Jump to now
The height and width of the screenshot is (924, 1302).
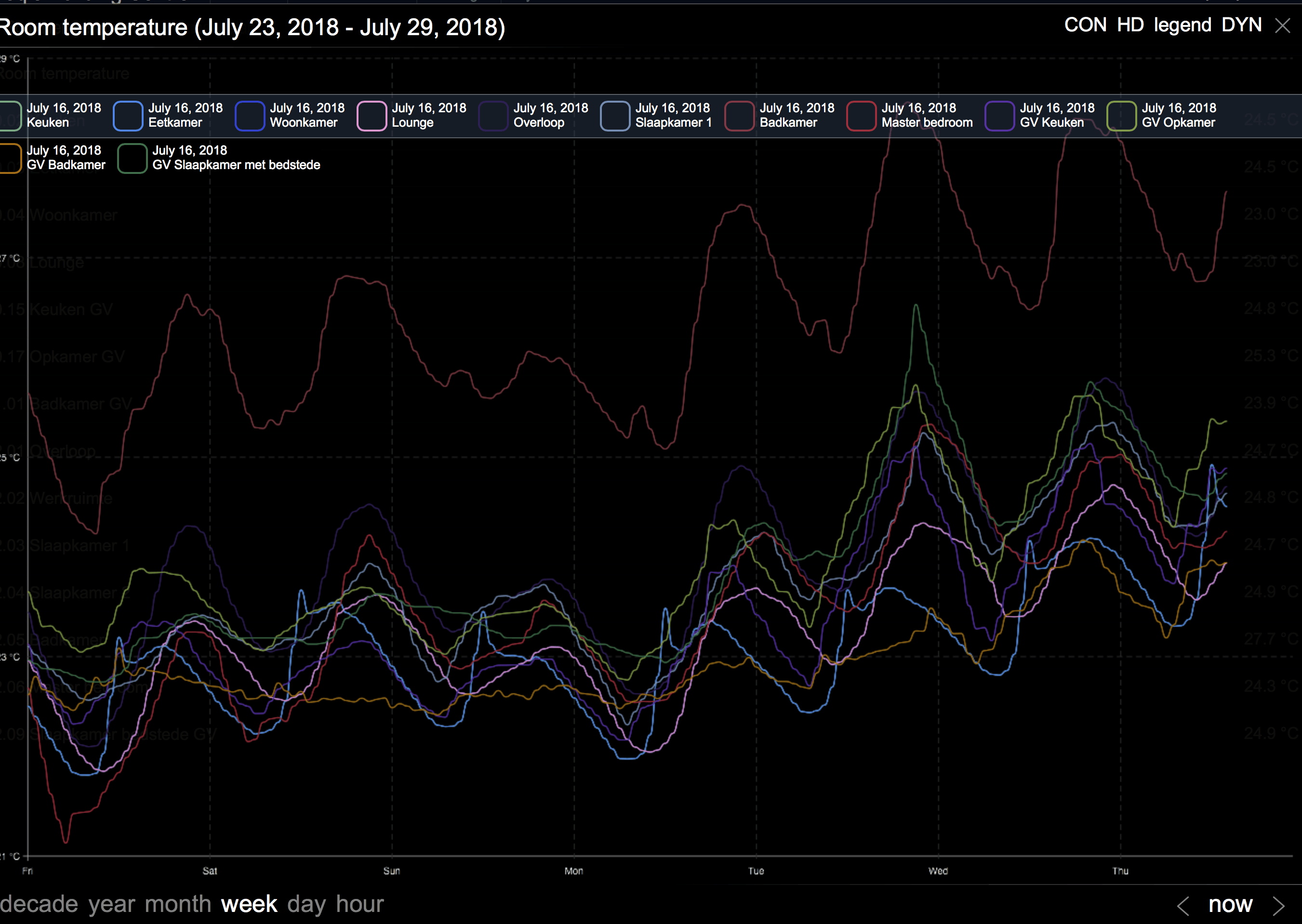(1230, 904)
